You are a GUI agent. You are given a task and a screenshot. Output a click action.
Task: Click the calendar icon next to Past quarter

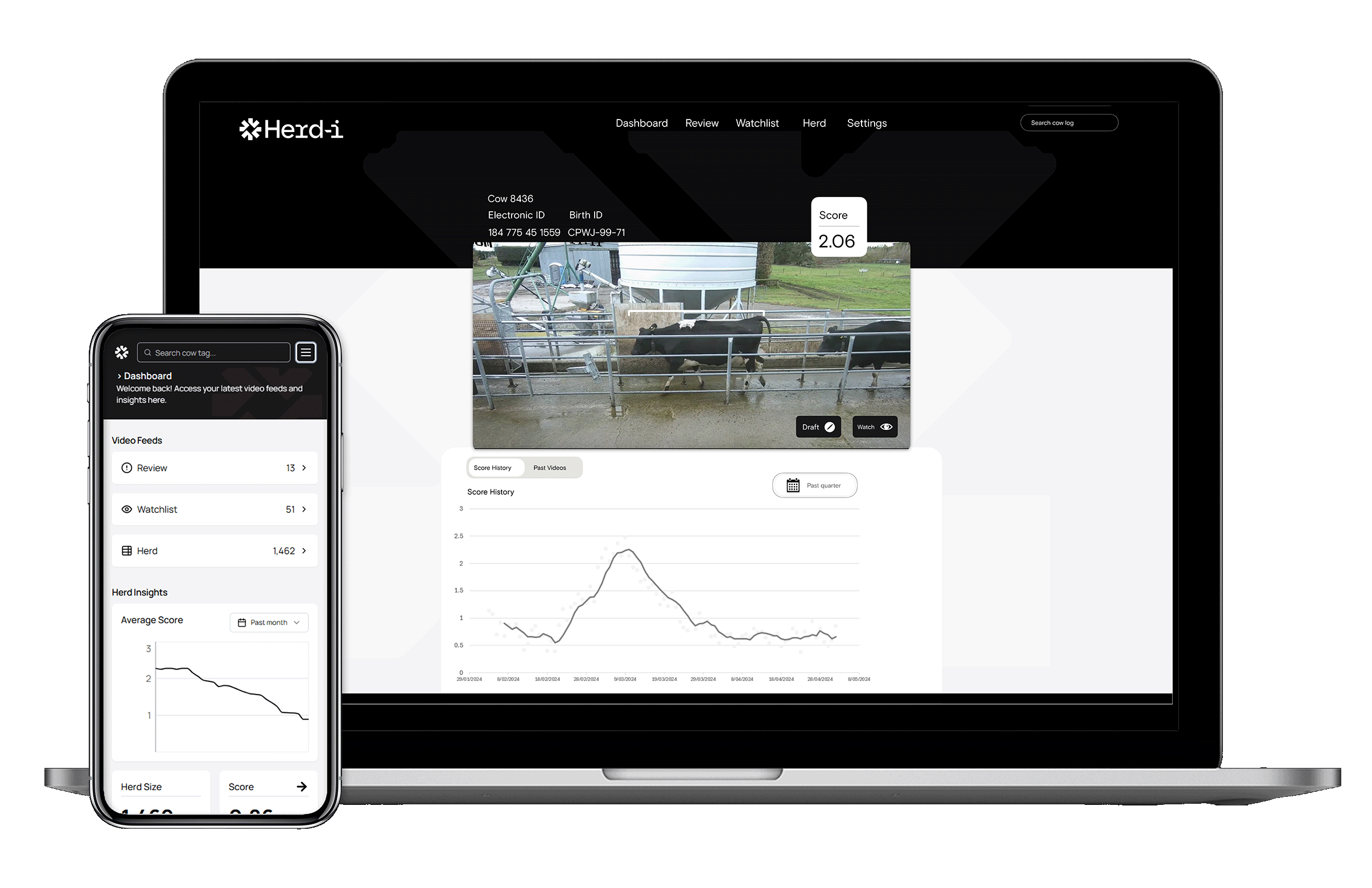tap(793, 485)
